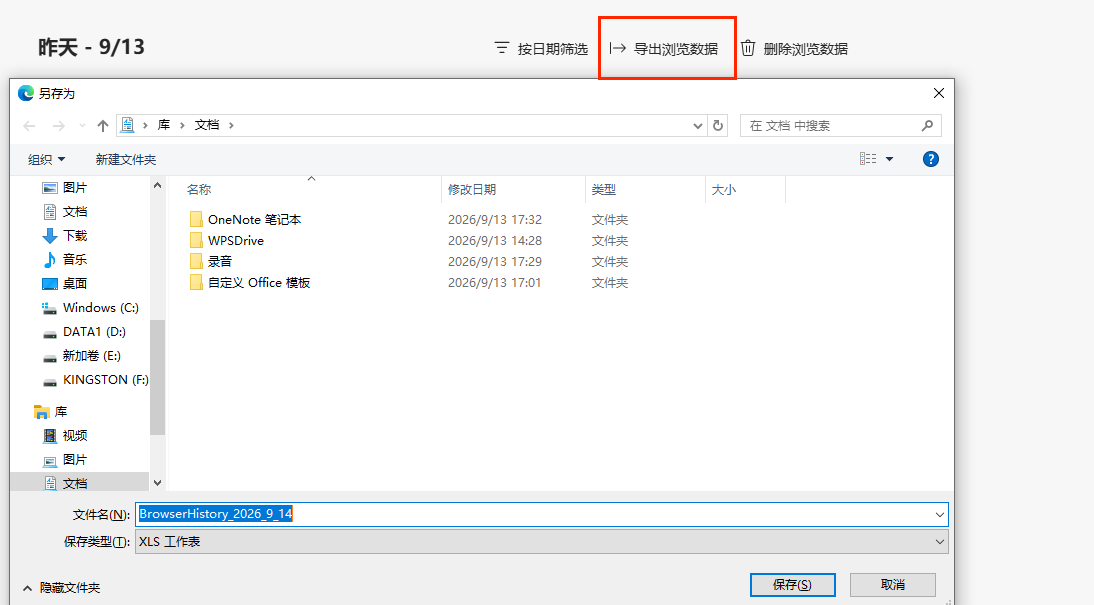Open the 保存类型 XLS 工作表 dropdown
Image resolution: width=1094 pixels, height=605 pixels.
coord(541,541)
